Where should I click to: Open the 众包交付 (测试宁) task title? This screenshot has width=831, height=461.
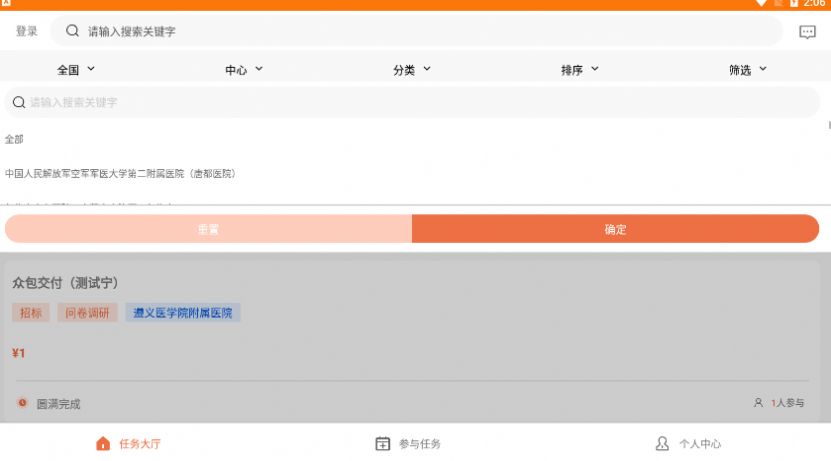65,282
